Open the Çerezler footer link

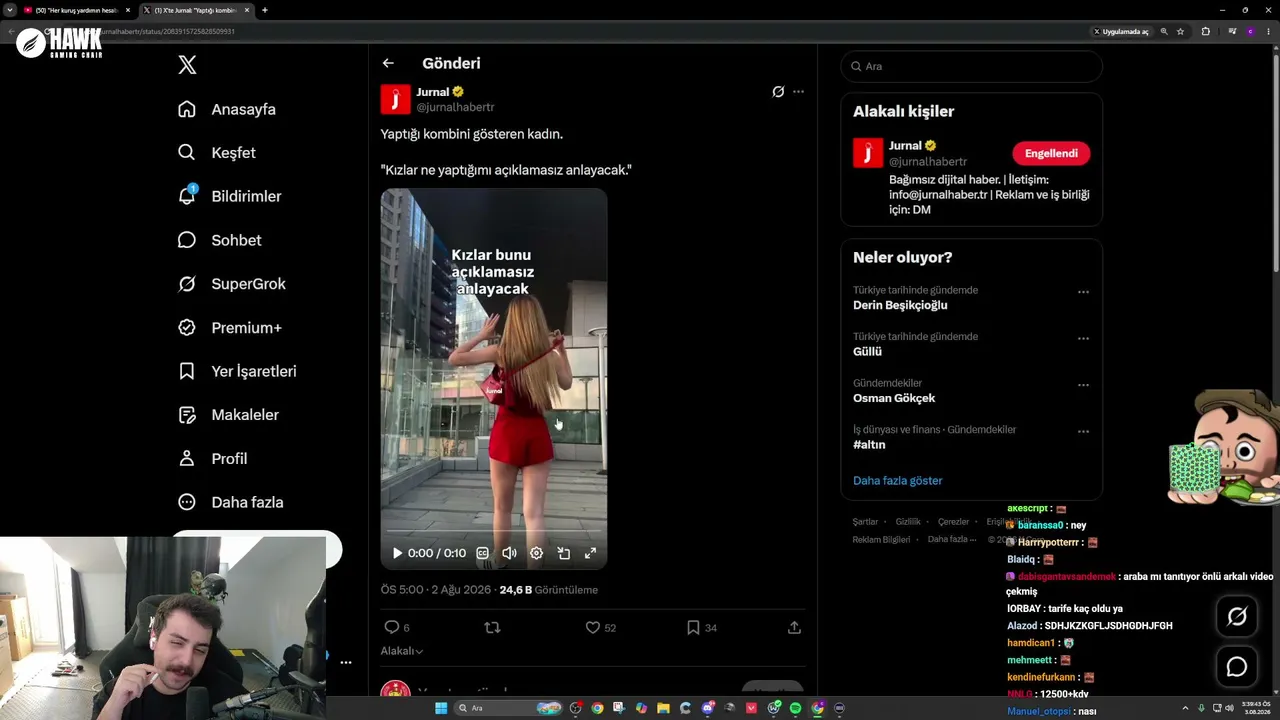pos(954,522)
